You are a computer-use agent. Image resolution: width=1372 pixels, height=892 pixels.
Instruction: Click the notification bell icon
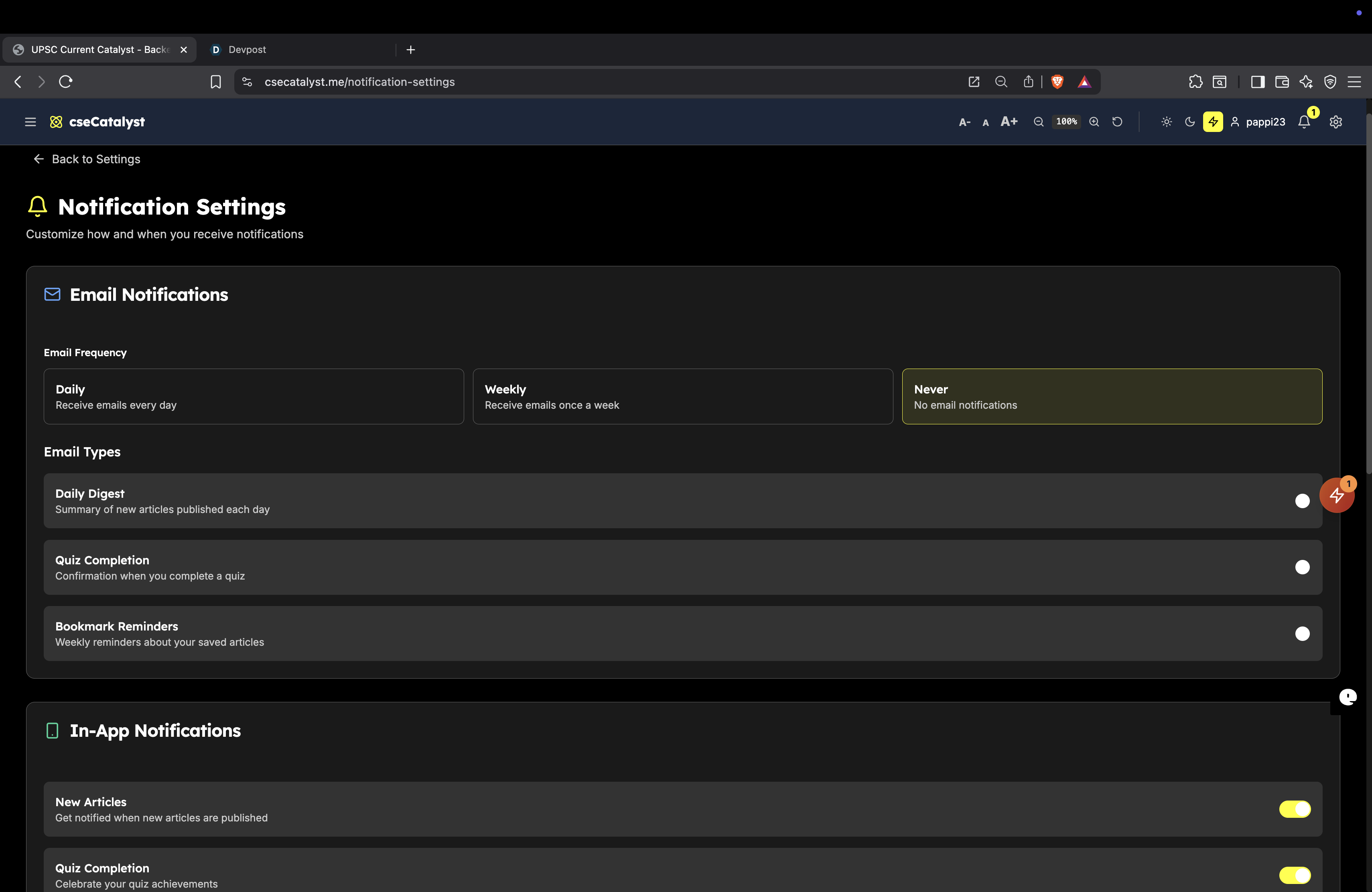tap(1304, 122)
